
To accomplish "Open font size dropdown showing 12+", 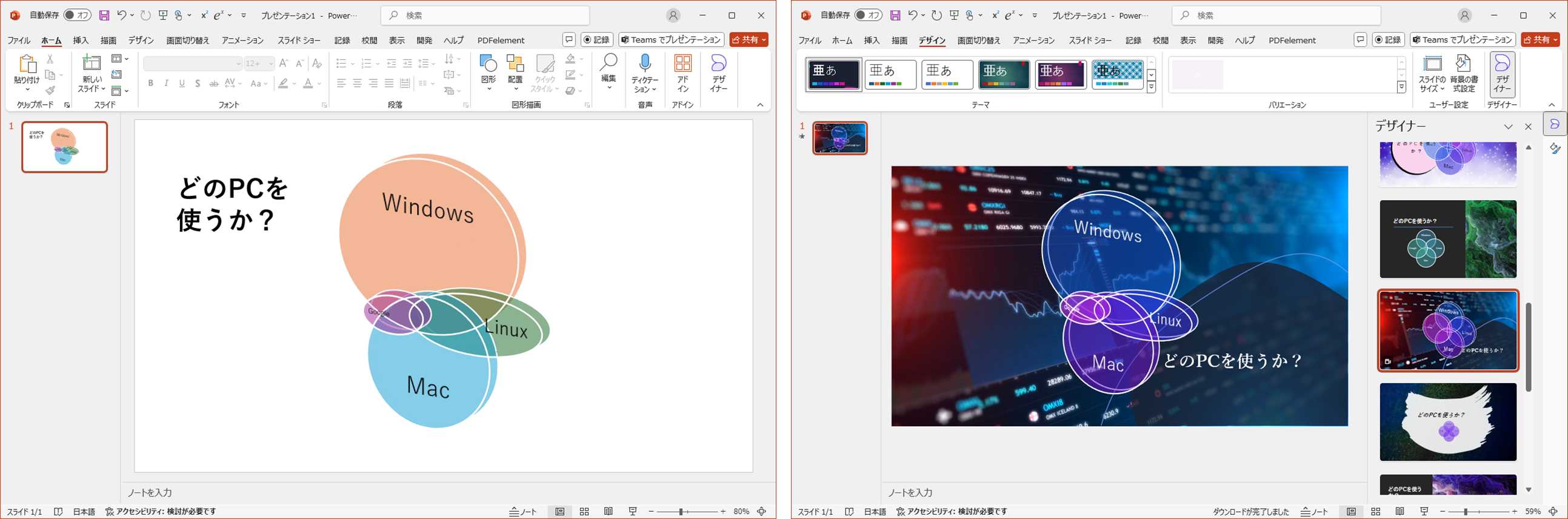I will 271,63.
